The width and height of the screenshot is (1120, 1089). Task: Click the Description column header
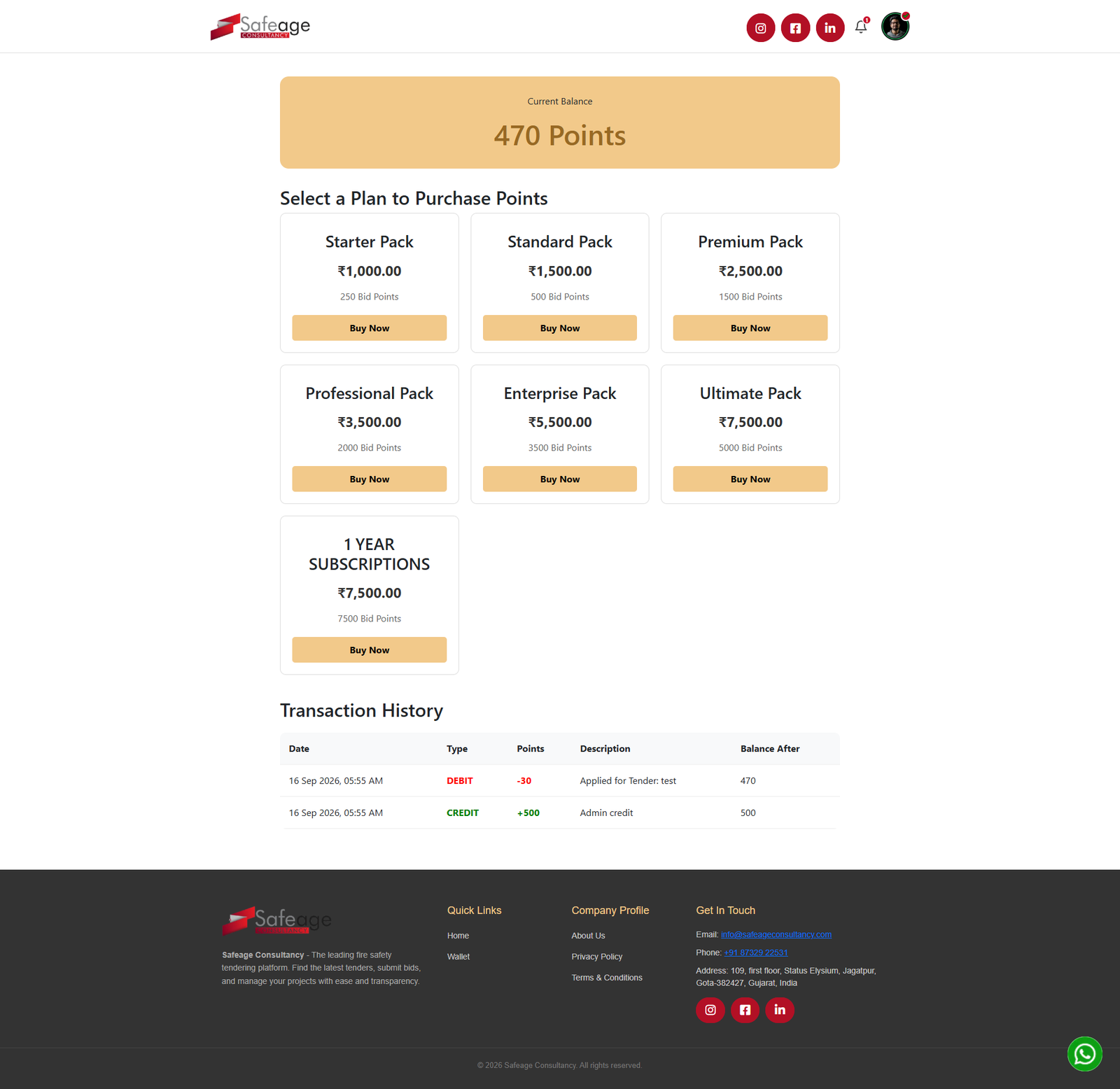[x=605, y=749]
